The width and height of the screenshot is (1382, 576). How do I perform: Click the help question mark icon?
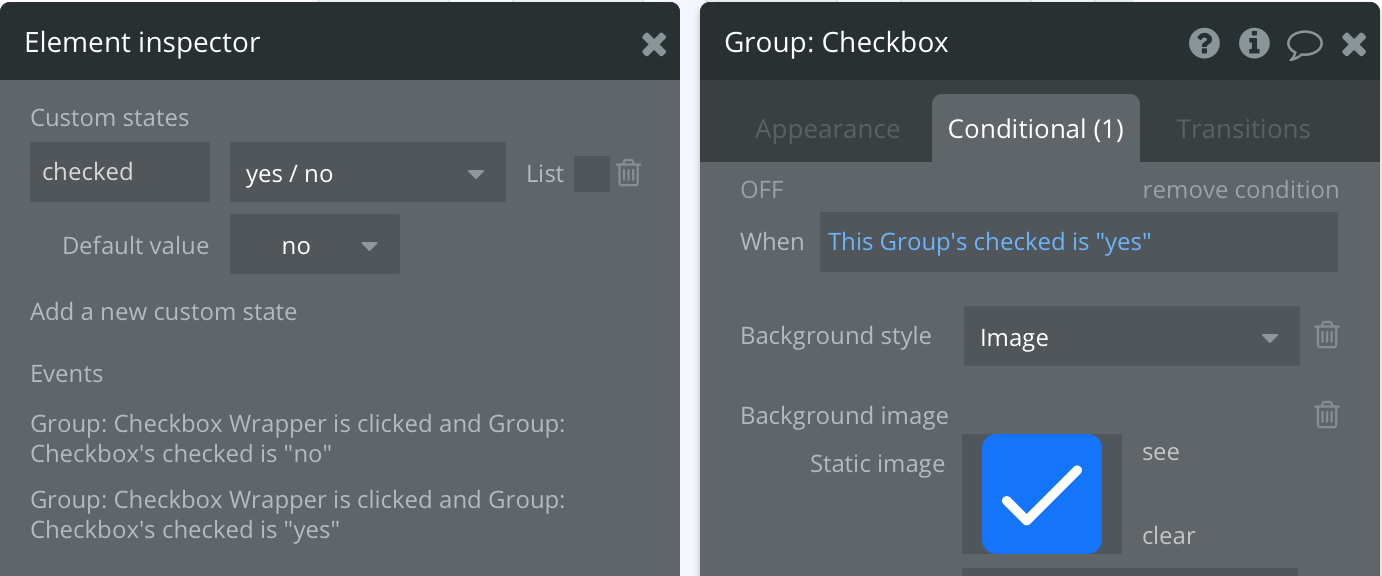[x=1204, y=43]
